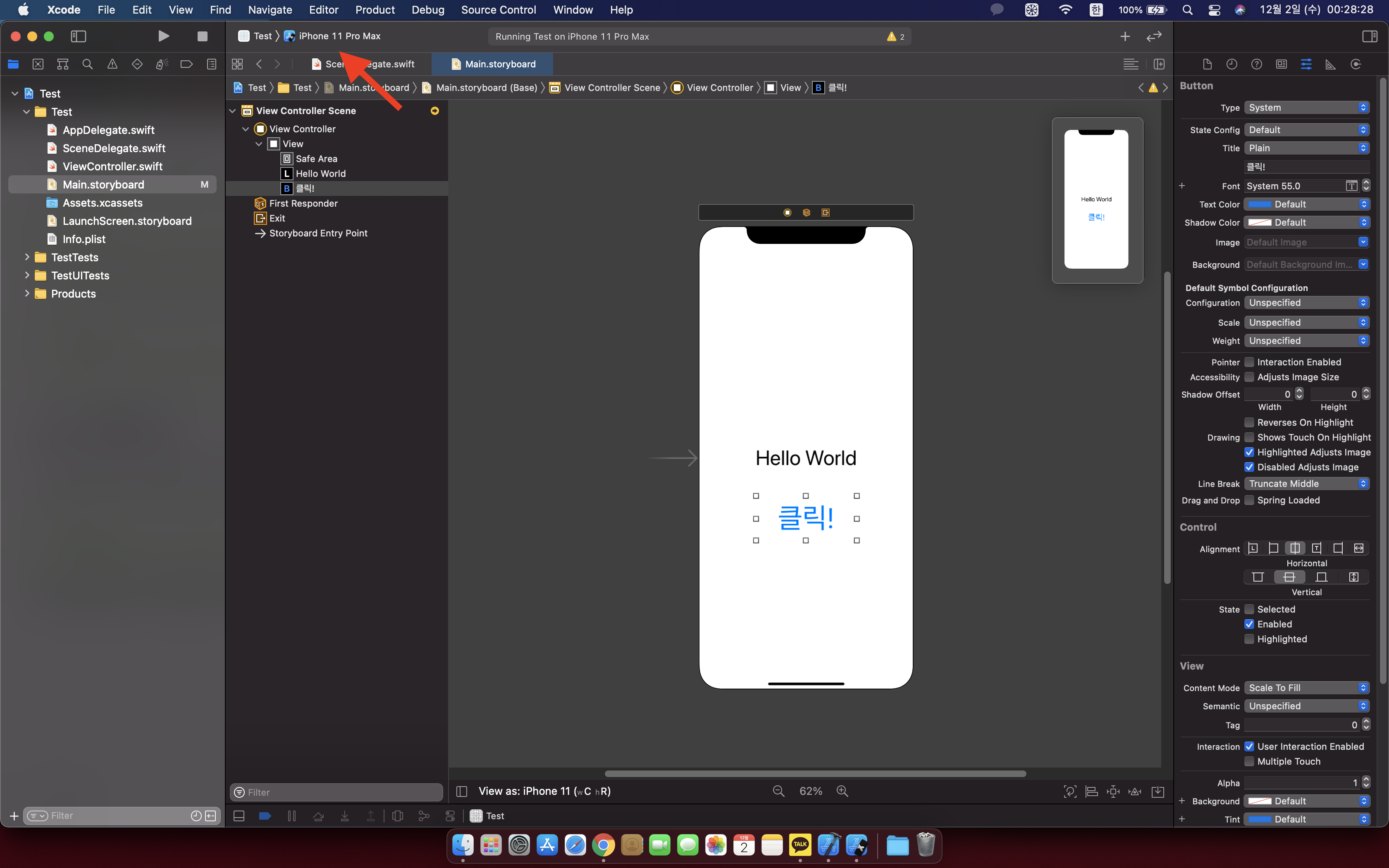Open the Title Plain dropdown
This screenshot has height=868, width=1389.
coord(1307,148)
